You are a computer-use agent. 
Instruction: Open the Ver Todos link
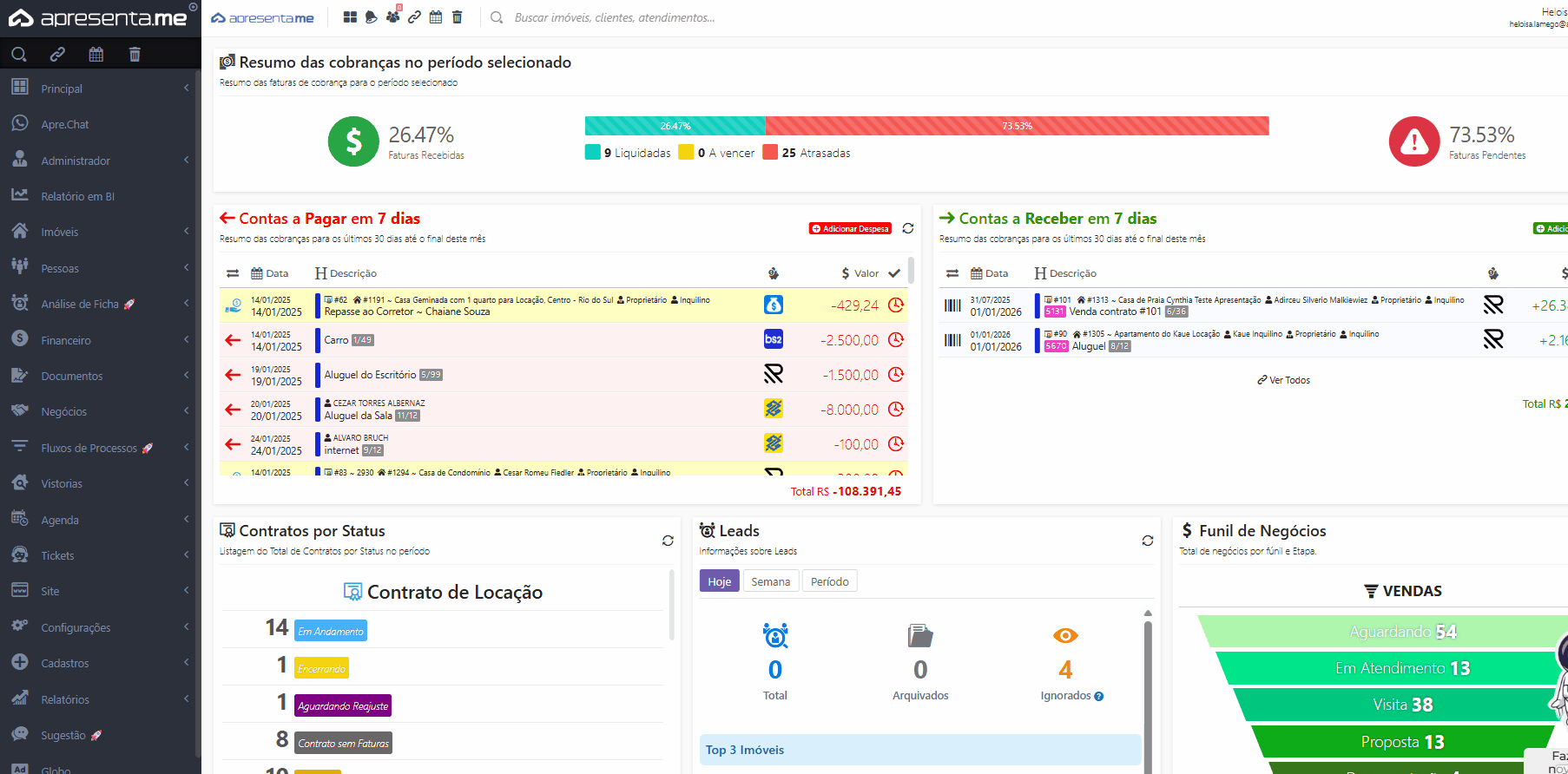coord(1284,380)
